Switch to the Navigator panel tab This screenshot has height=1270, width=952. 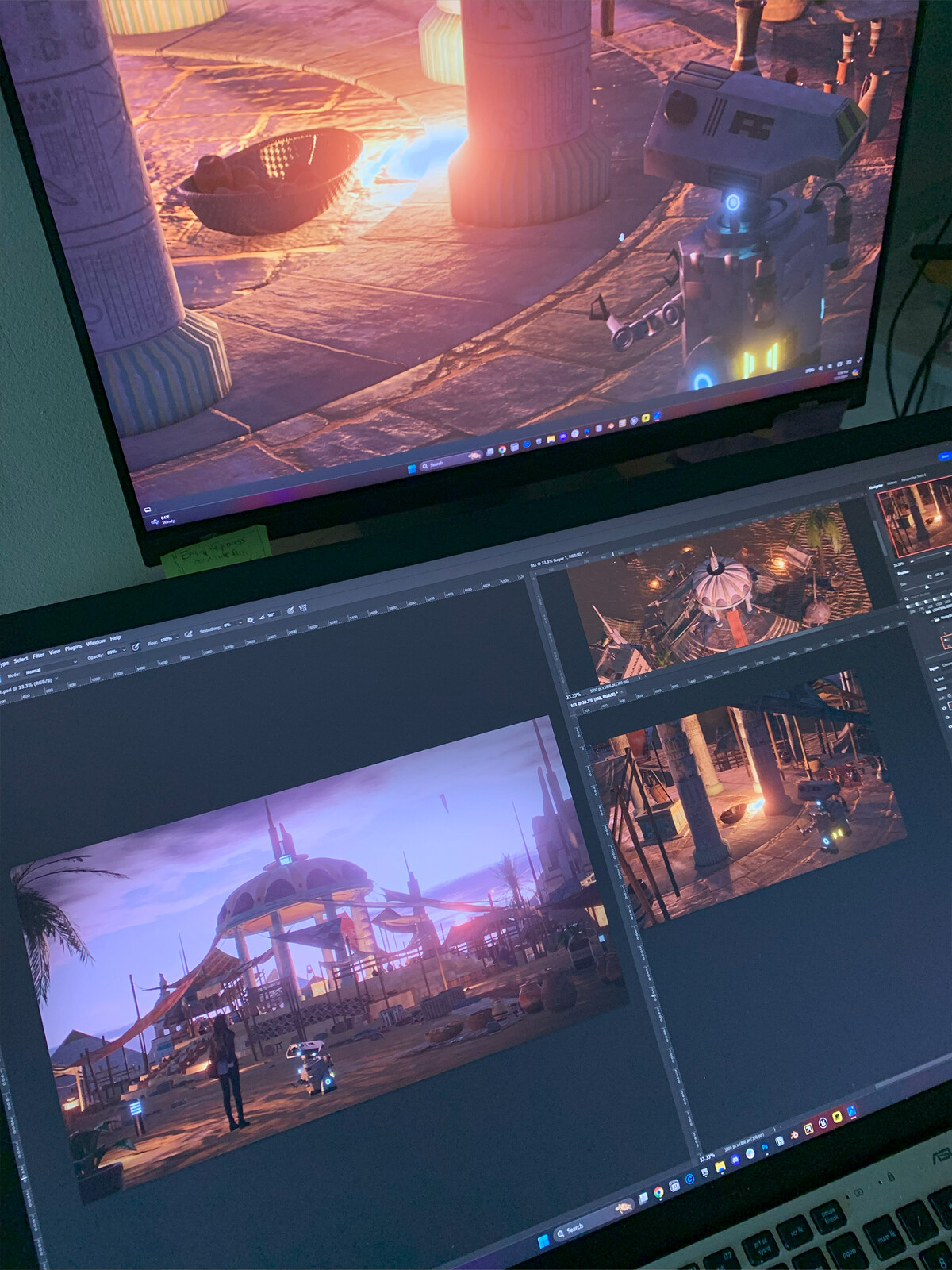point(877,486)
